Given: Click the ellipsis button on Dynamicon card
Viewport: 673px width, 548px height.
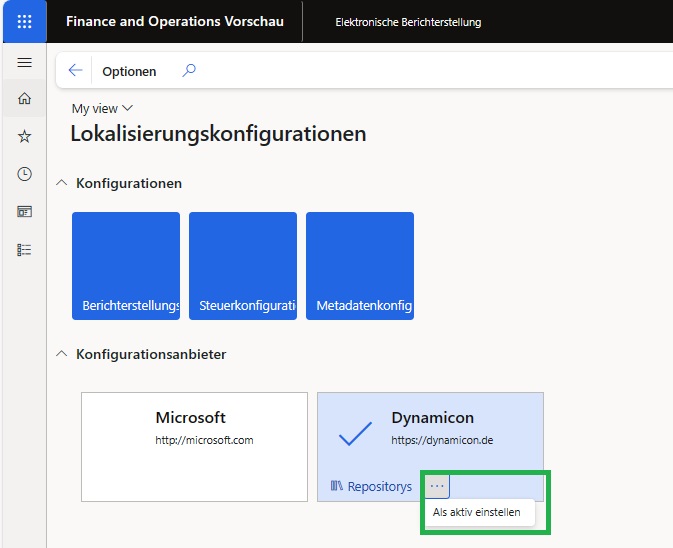Looking at the screenshot, I should (x=437, y=486).
